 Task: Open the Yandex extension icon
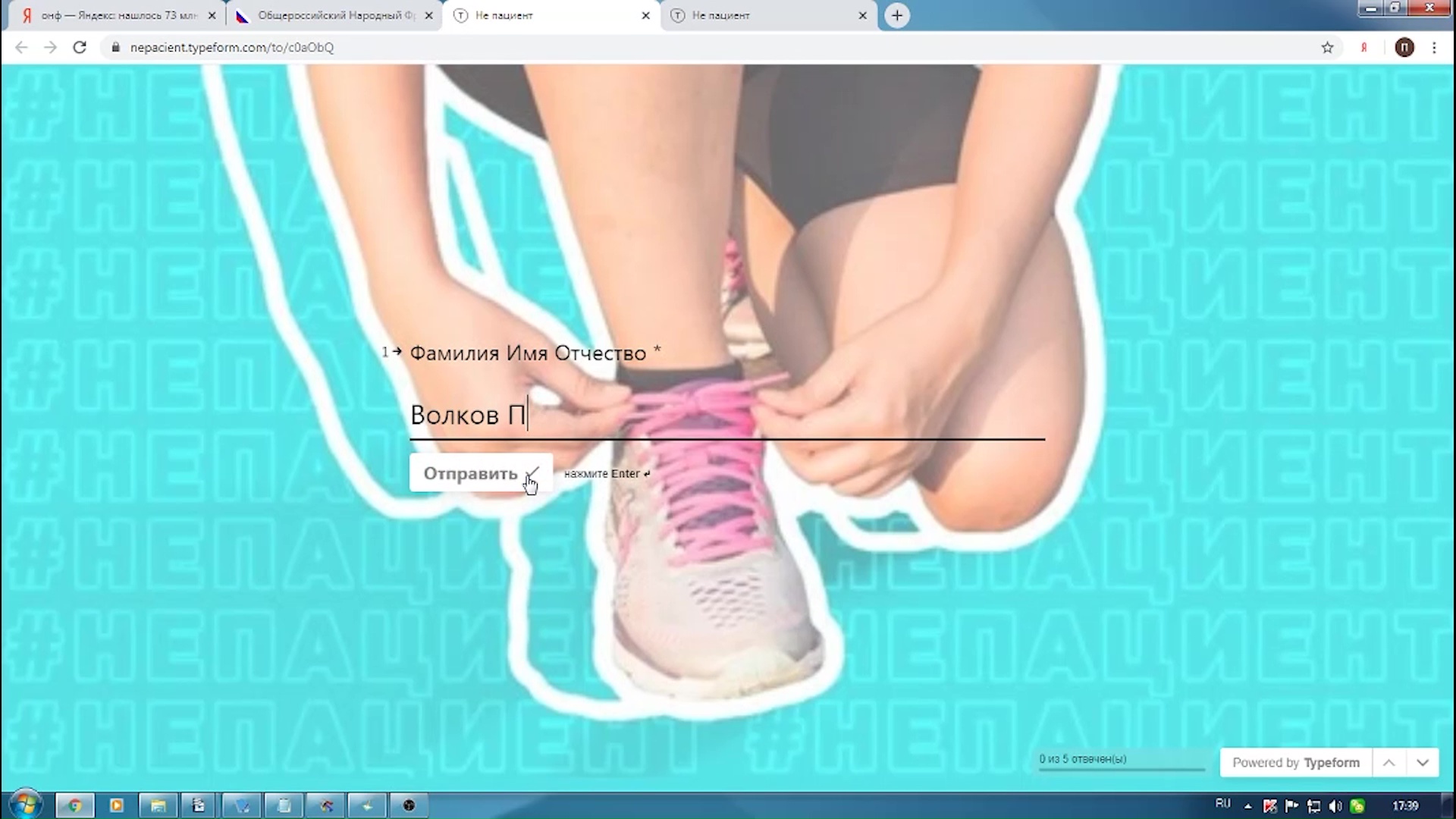1363,47
